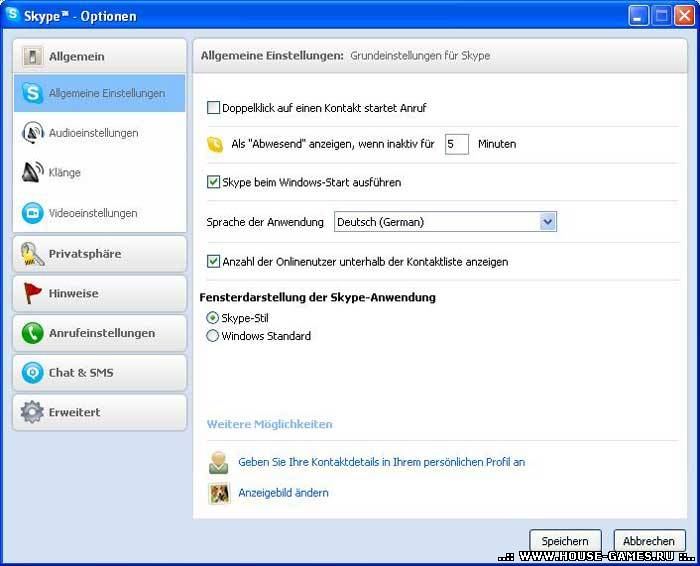
Task: Open the Allgemein section
Action: click(100, 56)
